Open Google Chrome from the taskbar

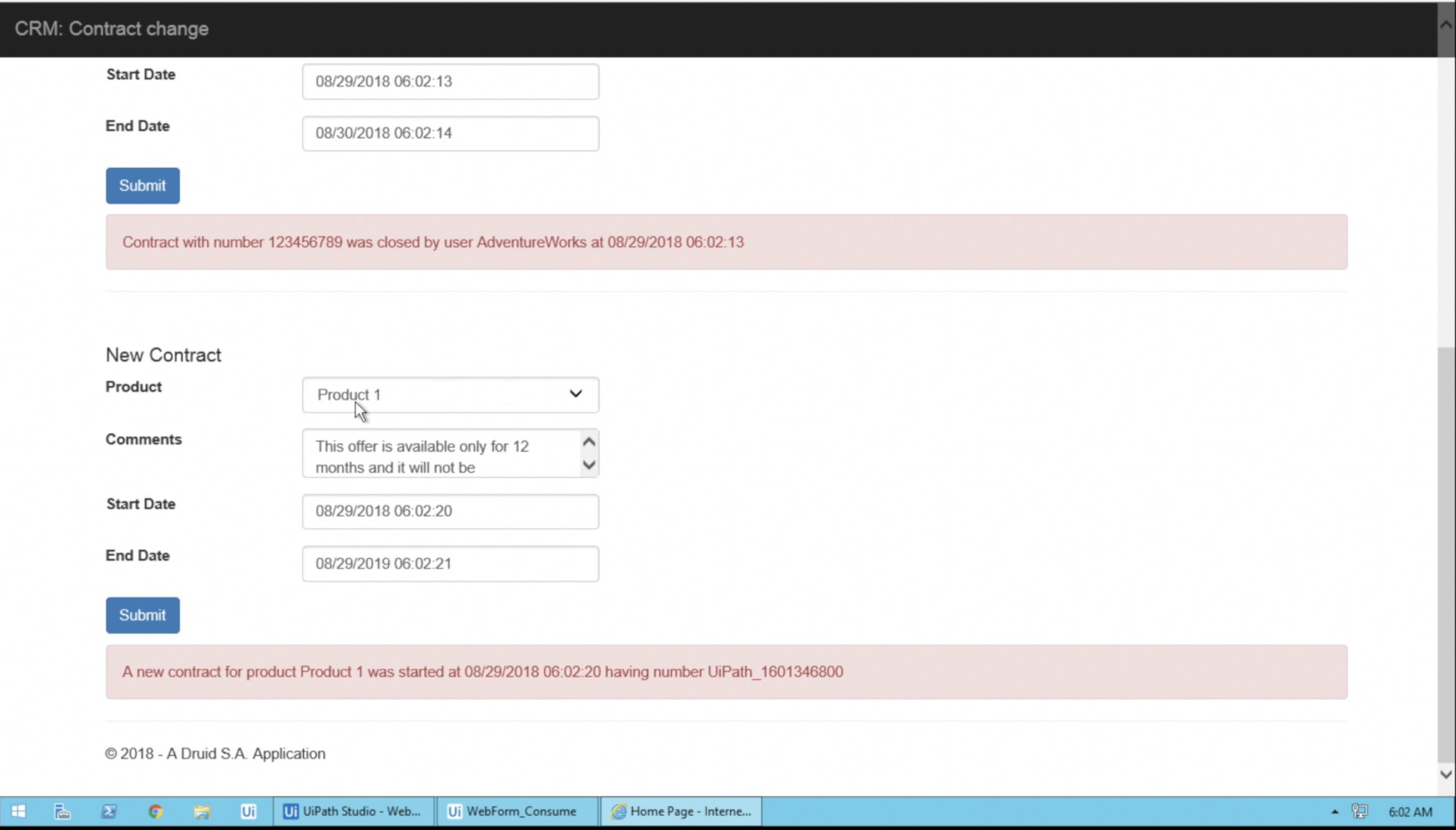tap(155, 810)
